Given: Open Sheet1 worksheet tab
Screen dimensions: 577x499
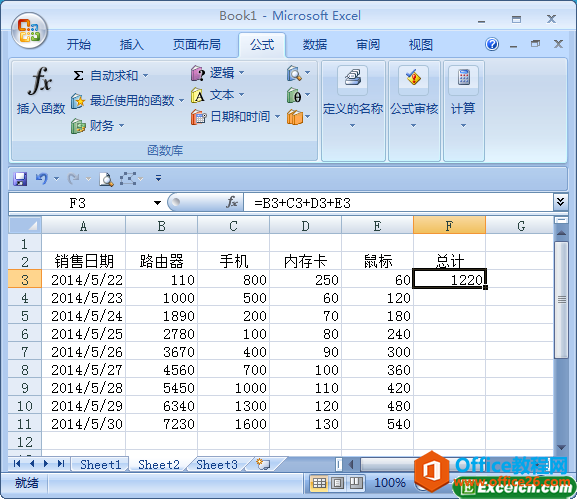Looking at the screenshot, I should pyautogui.click(x=100, y=464).
